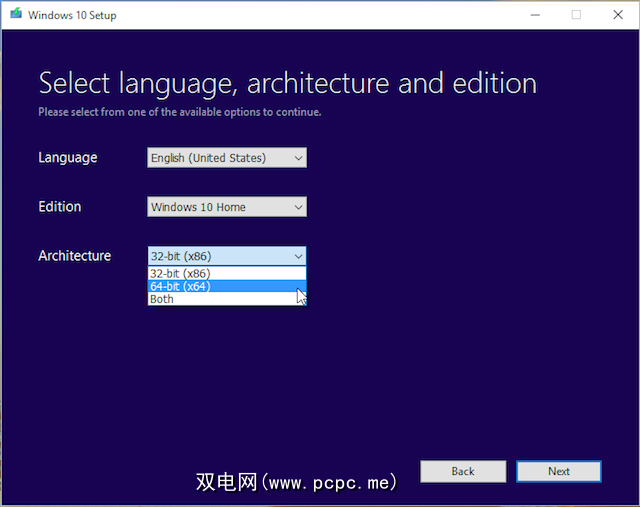
Task: Click the chevron arrow of the Architecture dropdown
Action: pyautogui.click(x=297, y=256)
